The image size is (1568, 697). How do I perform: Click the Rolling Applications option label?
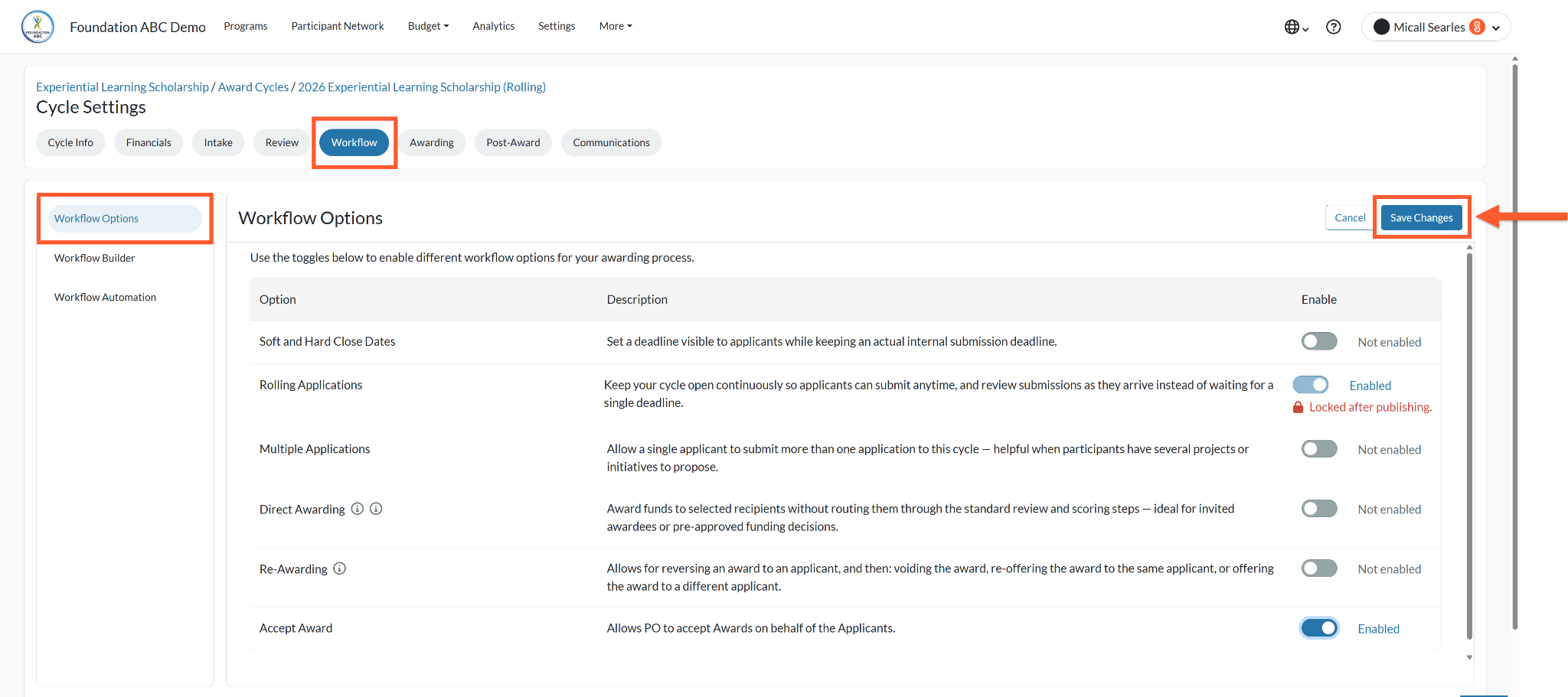point(310,385)
